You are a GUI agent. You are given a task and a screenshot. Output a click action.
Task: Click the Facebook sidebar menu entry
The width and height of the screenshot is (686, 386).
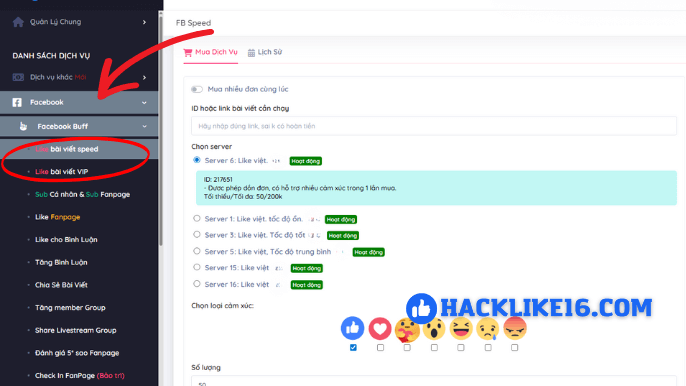click(x=79, y=102)
